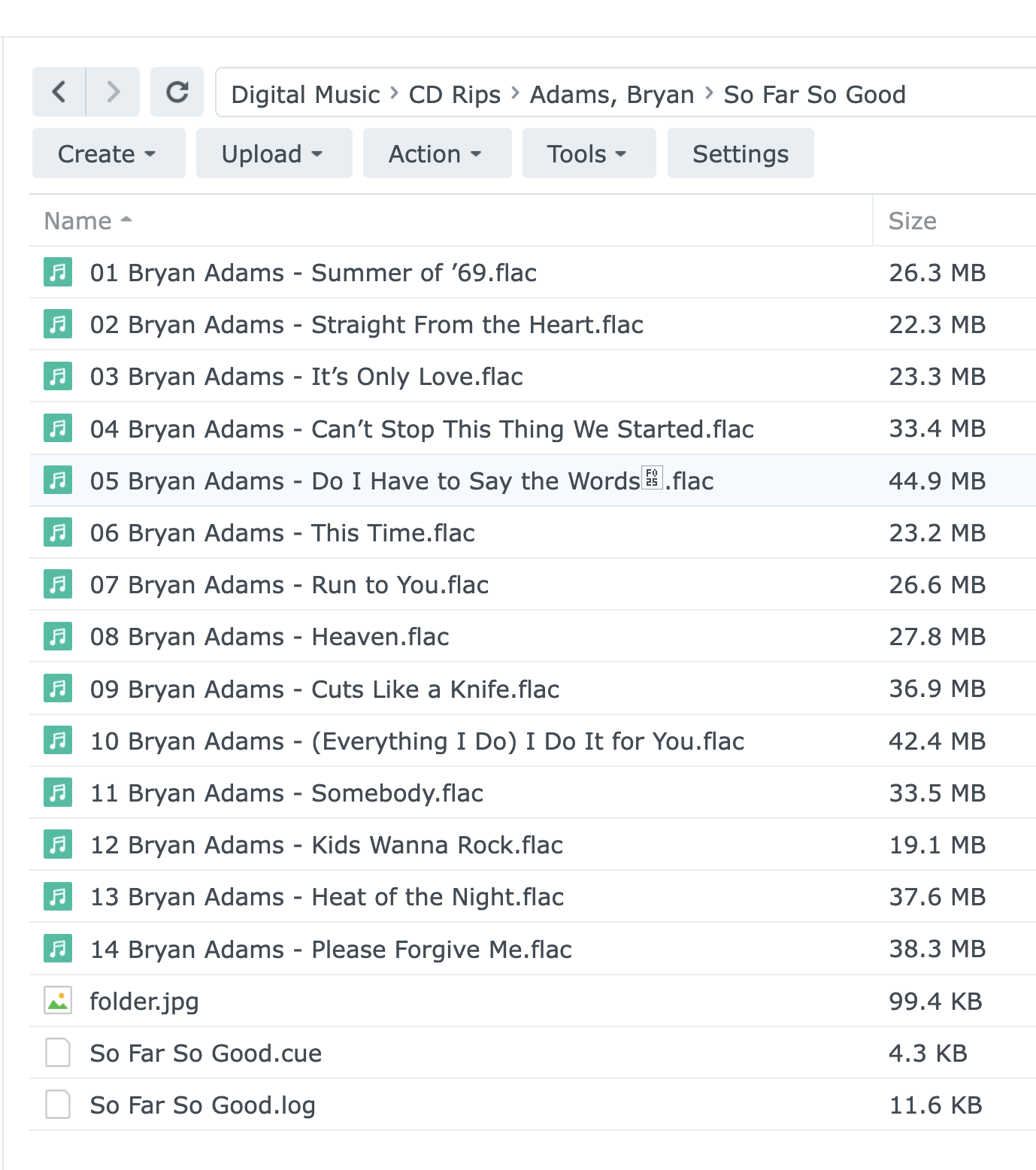The width and height of the screenshot is (1036, 1170).
Task: Click the file icon for So Far So Good.log
Action: [58, 1105]
